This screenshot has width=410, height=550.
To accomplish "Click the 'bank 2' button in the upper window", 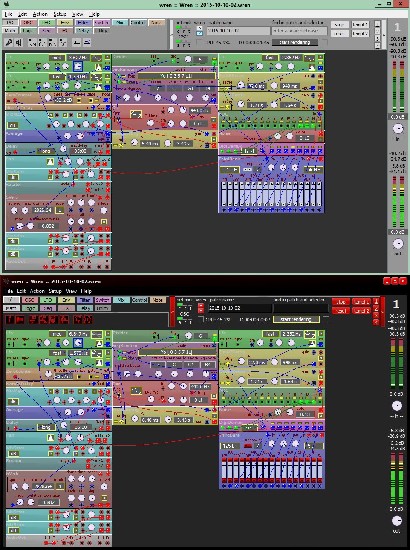I will click(360, 33).
